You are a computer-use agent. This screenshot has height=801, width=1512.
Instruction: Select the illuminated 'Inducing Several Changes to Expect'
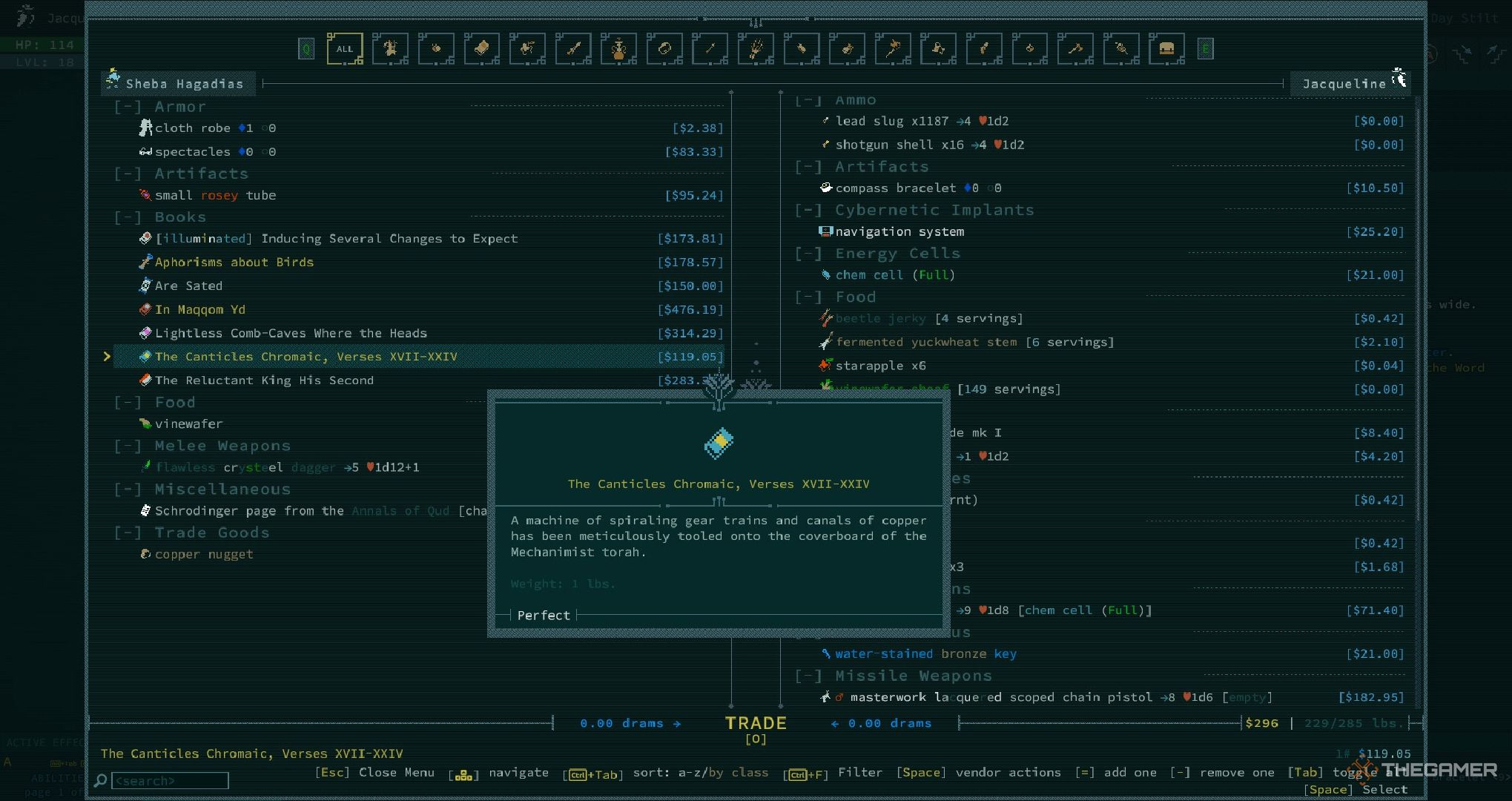419,238
